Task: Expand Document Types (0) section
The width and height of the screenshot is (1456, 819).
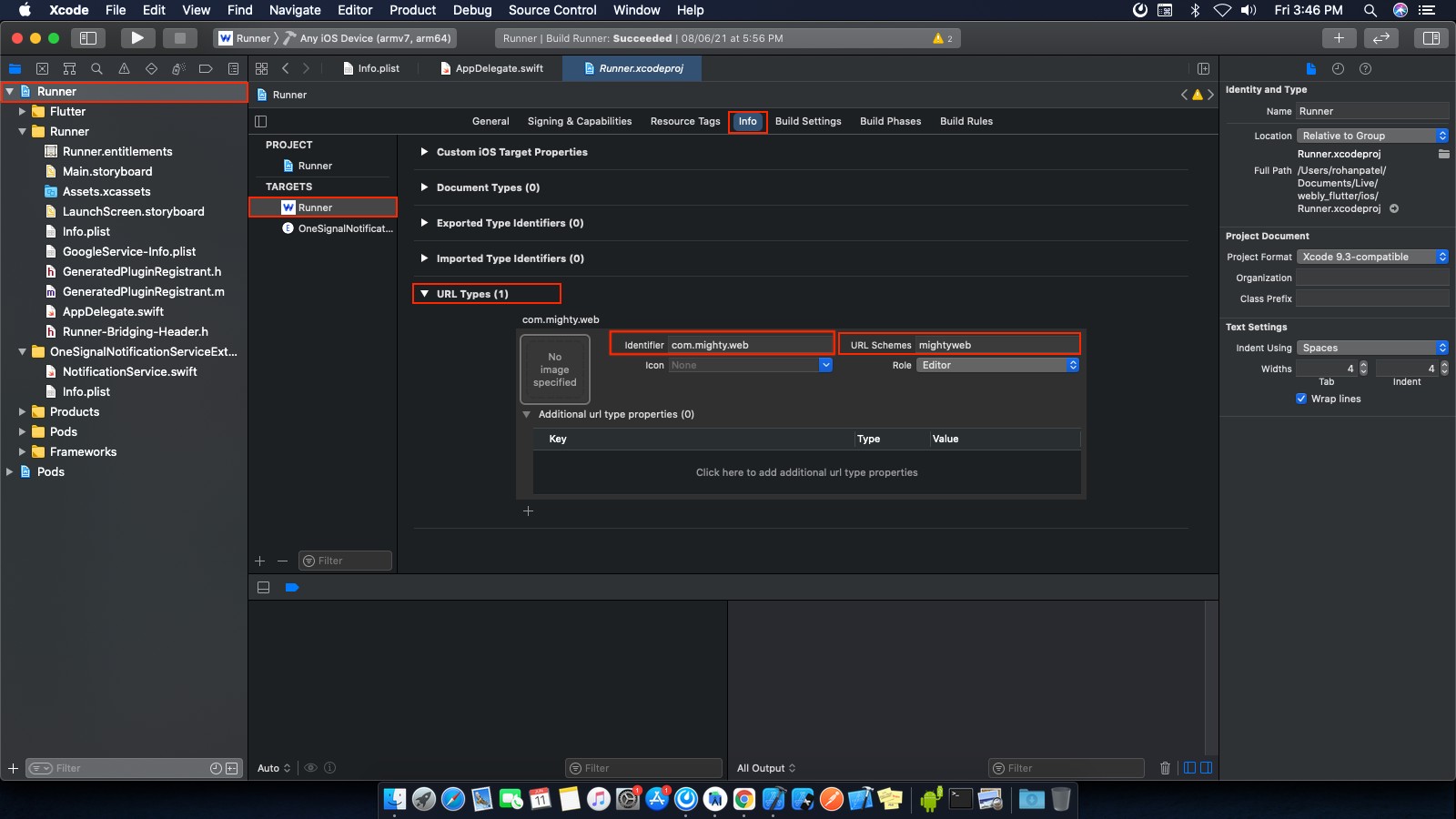Action: (424, 187)
